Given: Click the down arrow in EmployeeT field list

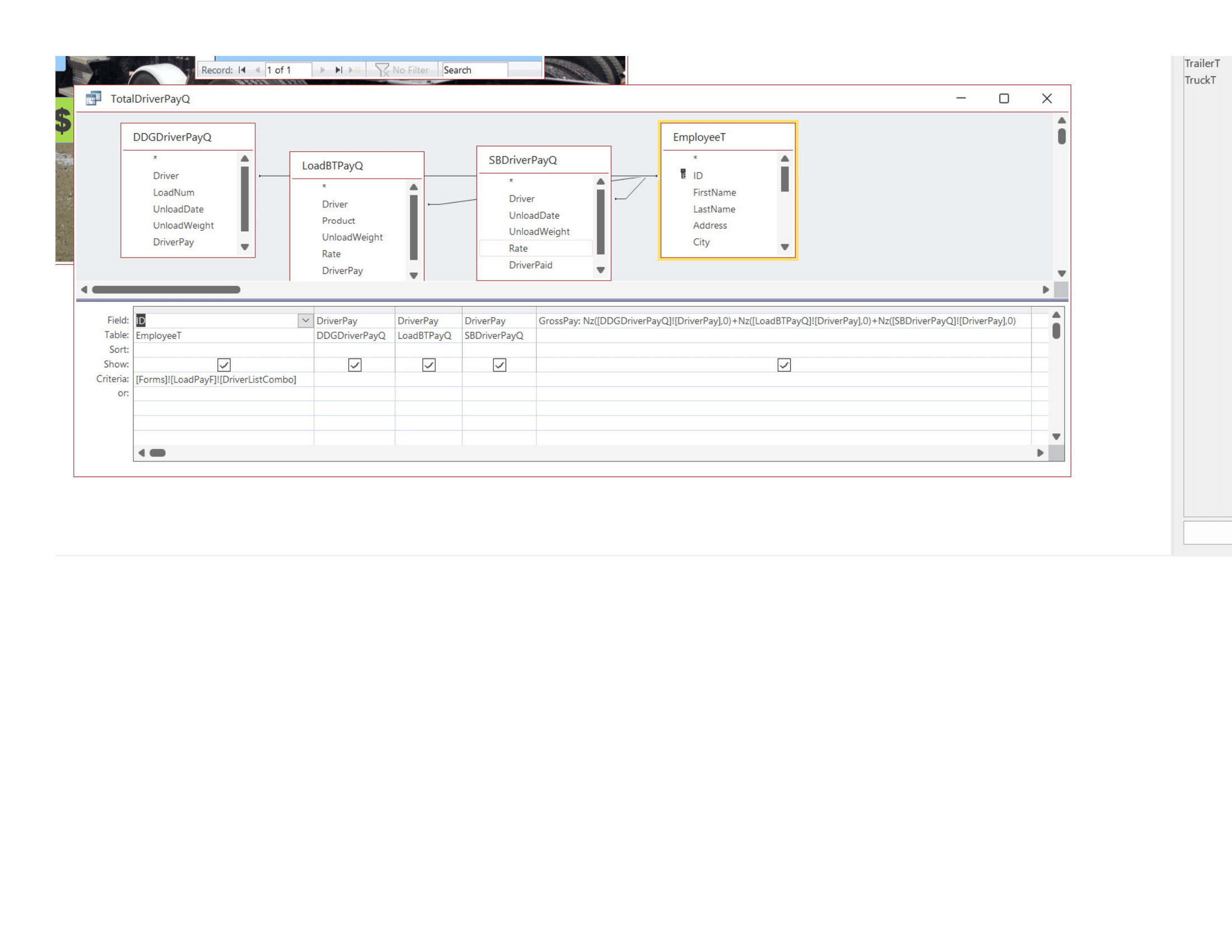Looking at the screenshot, I should [785, 246].
